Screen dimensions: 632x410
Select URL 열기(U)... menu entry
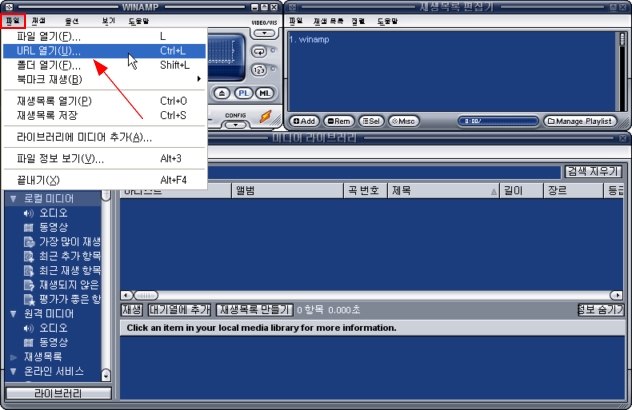click(x=104, y=51)
